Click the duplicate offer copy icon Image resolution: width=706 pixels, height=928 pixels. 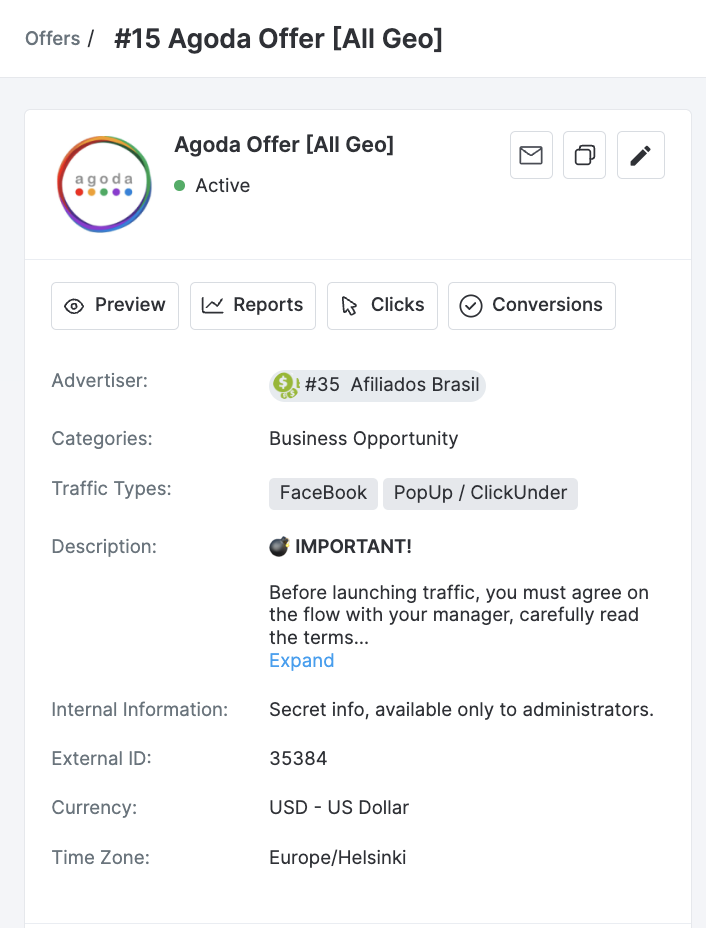(584, 155)
